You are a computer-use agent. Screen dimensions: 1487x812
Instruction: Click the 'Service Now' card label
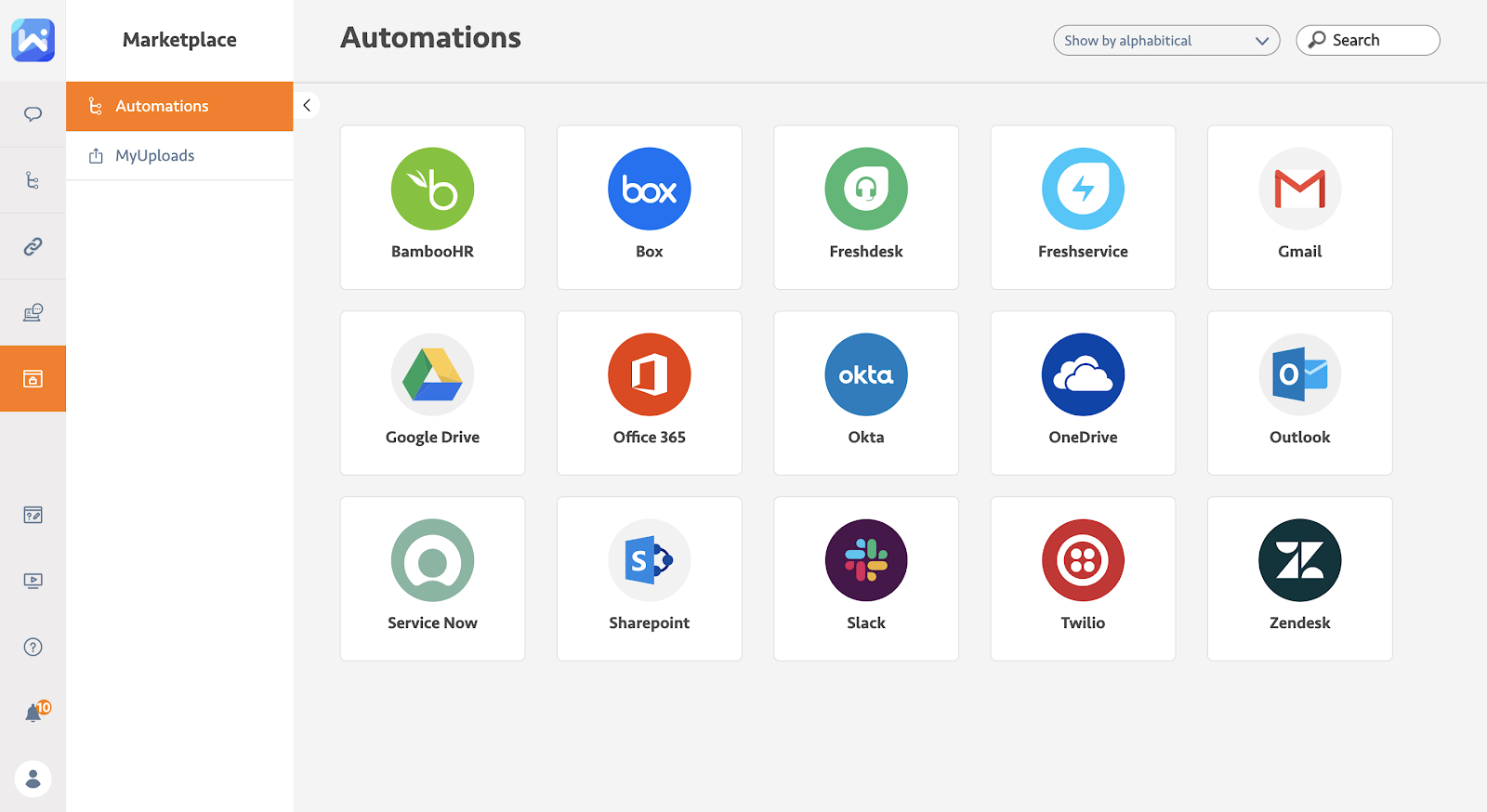pyautogui.click(x=432, y=623)
